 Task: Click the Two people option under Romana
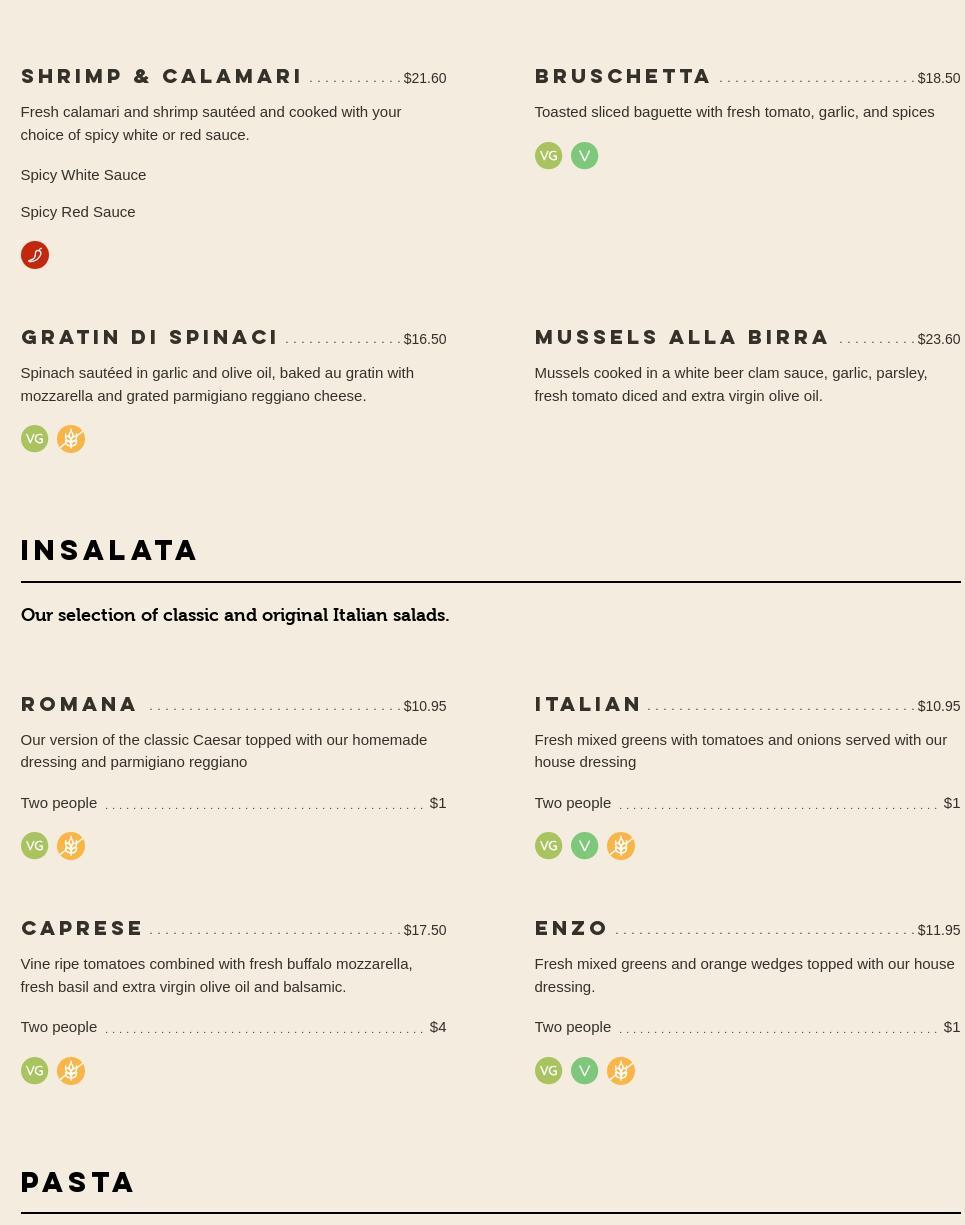[x=59, y=803]
